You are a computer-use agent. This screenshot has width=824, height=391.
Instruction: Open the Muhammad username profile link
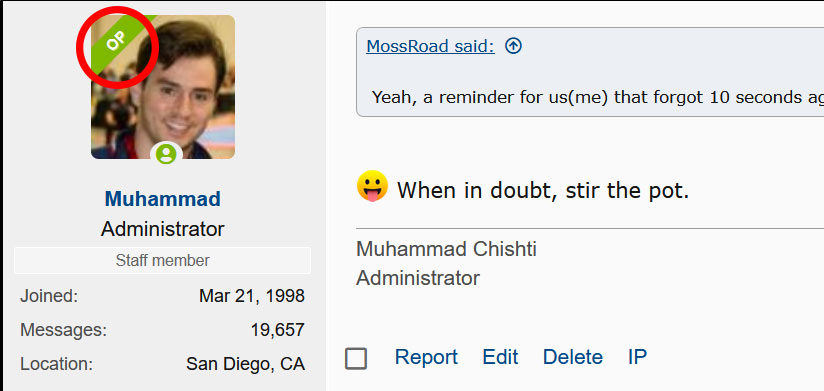tap(162, 199)
